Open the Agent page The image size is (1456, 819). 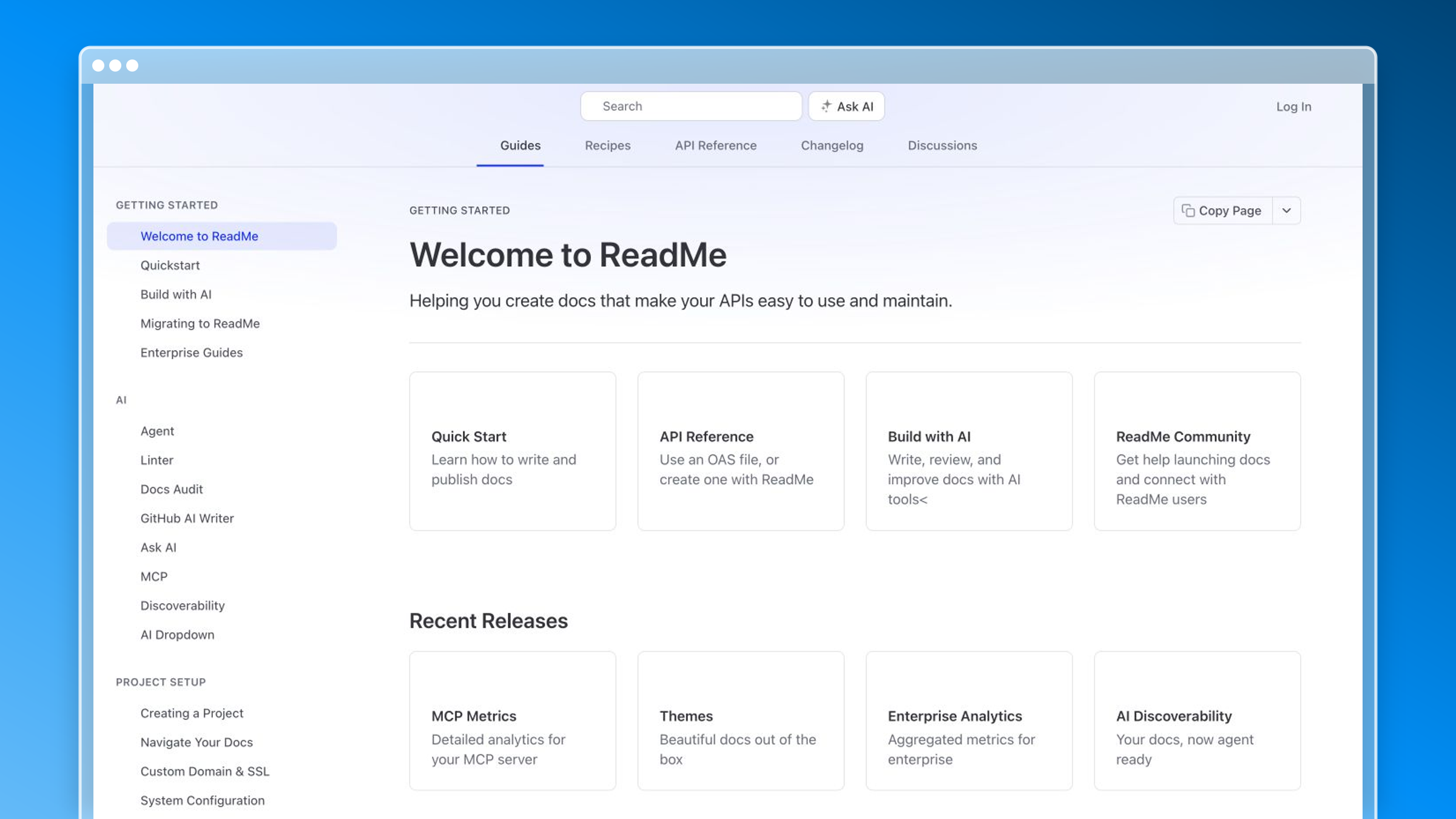coord(157,431)
